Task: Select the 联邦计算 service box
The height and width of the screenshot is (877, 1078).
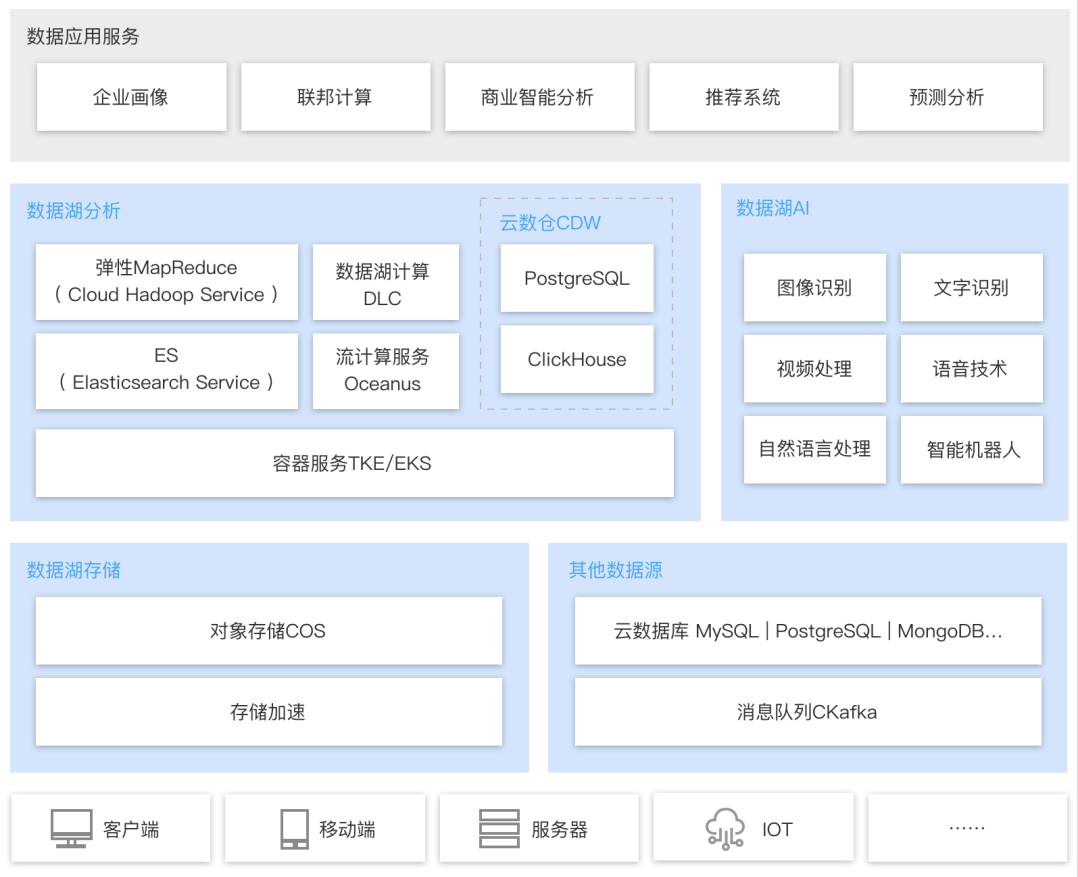Action: (335, 96)
